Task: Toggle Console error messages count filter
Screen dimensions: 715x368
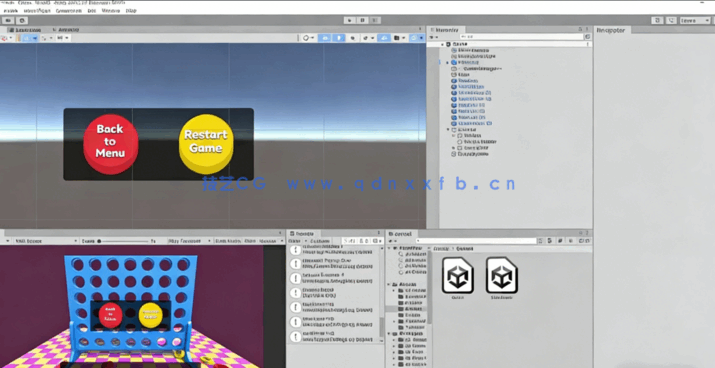Action: (378, 241)
